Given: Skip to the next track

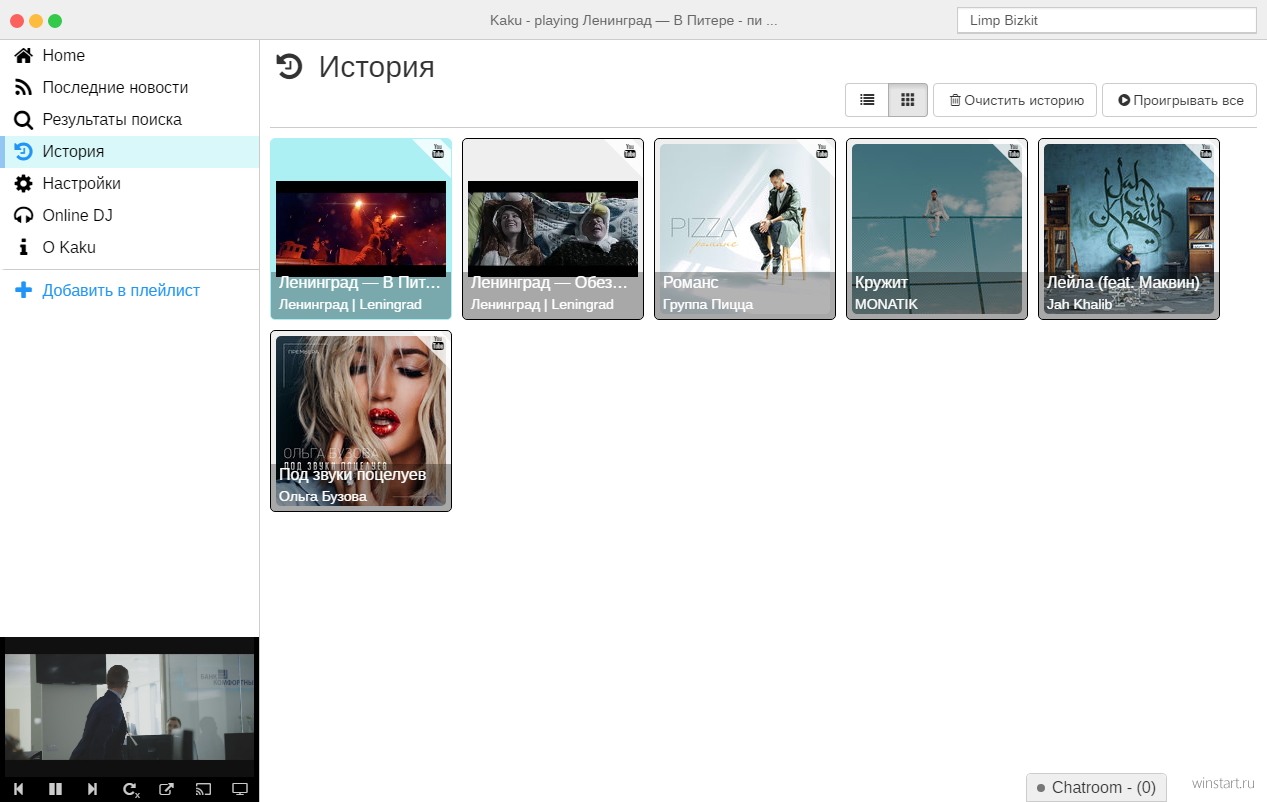Looking at the screenshot, I should tap(92, 789).
